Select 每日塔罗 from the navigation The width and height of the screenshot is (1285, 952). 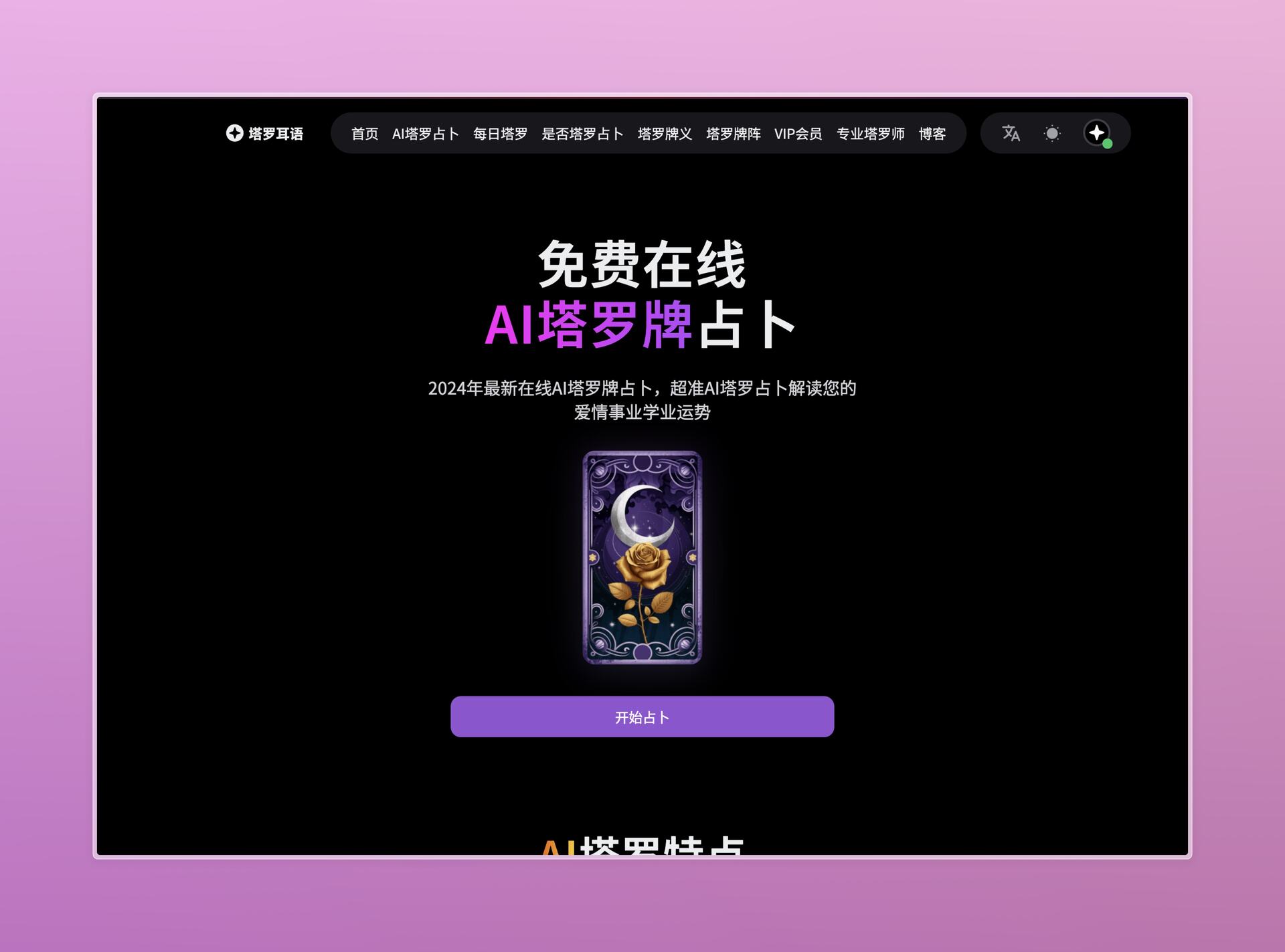(500, 134)
